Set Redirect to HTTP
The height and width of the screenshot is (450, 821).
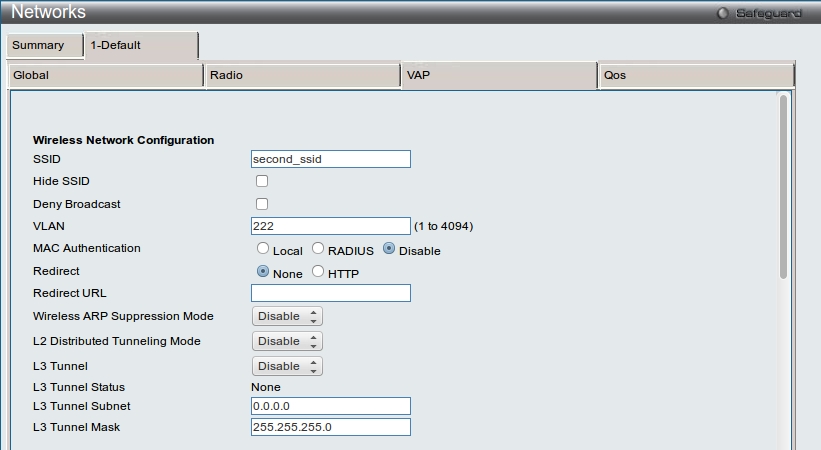pyautogui.click(x=318, y=271)
